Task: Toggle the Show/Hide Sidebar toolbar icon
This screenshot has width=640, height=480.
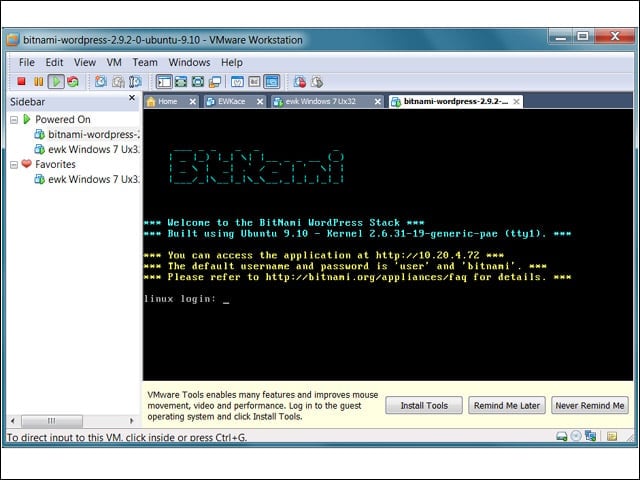Action: tap(164, 82)
